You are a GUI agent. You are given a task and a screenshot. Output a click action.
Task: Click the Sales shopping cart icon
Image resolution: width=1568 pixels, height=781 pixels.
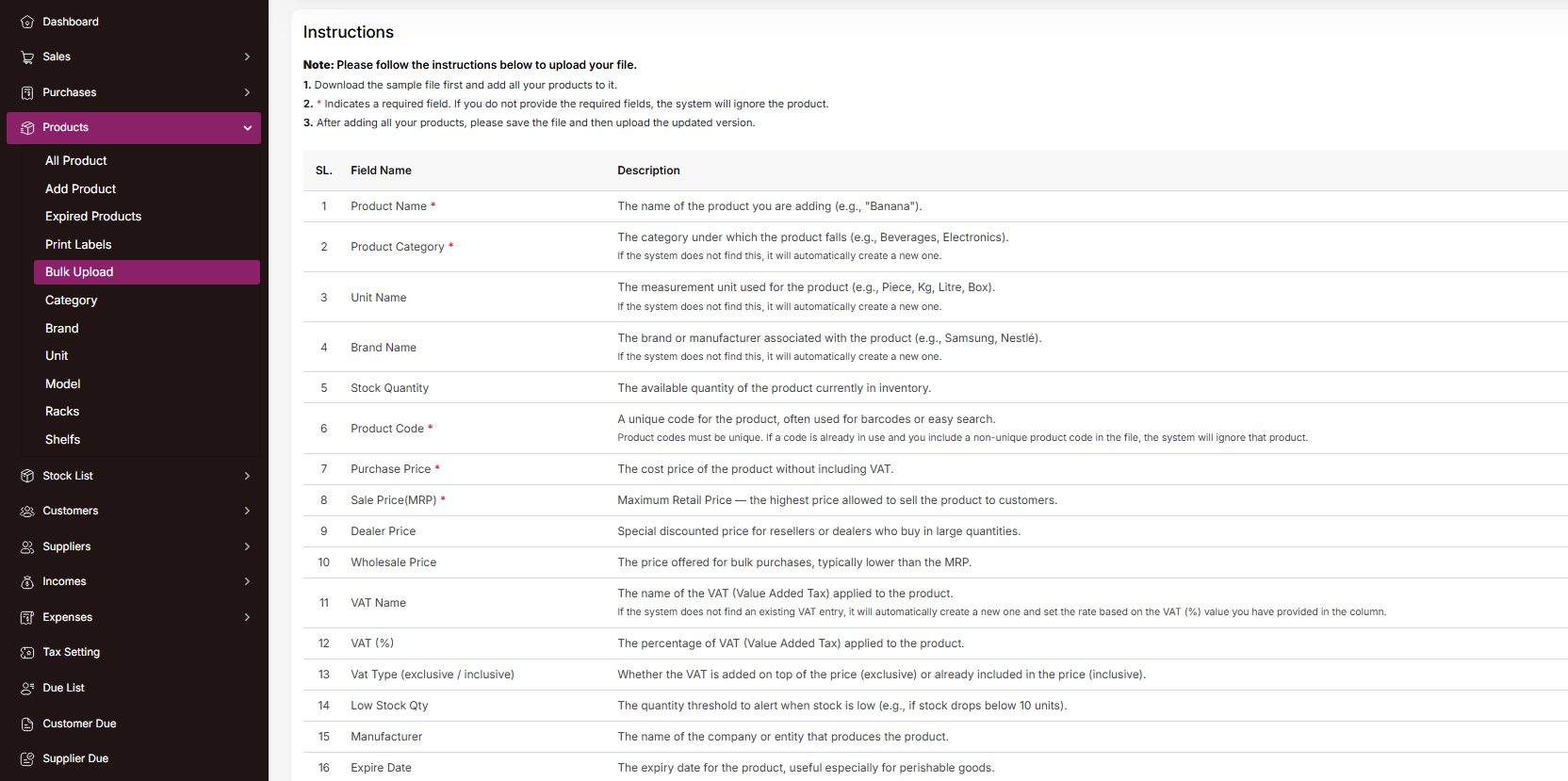27,57
